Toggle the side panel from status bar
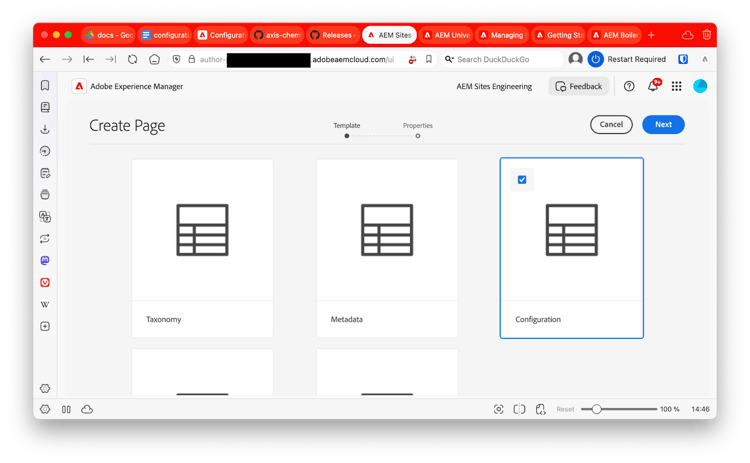This screenshot has width=750, height=463. pyautogui.click(x=66, y=409)
